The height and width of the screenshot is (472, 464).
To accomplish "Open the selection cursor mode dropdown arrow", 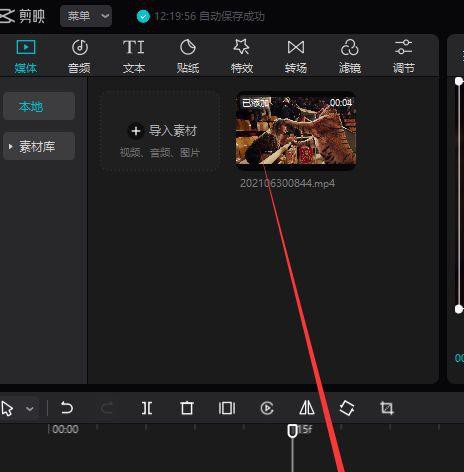I will tap(30, 408).
